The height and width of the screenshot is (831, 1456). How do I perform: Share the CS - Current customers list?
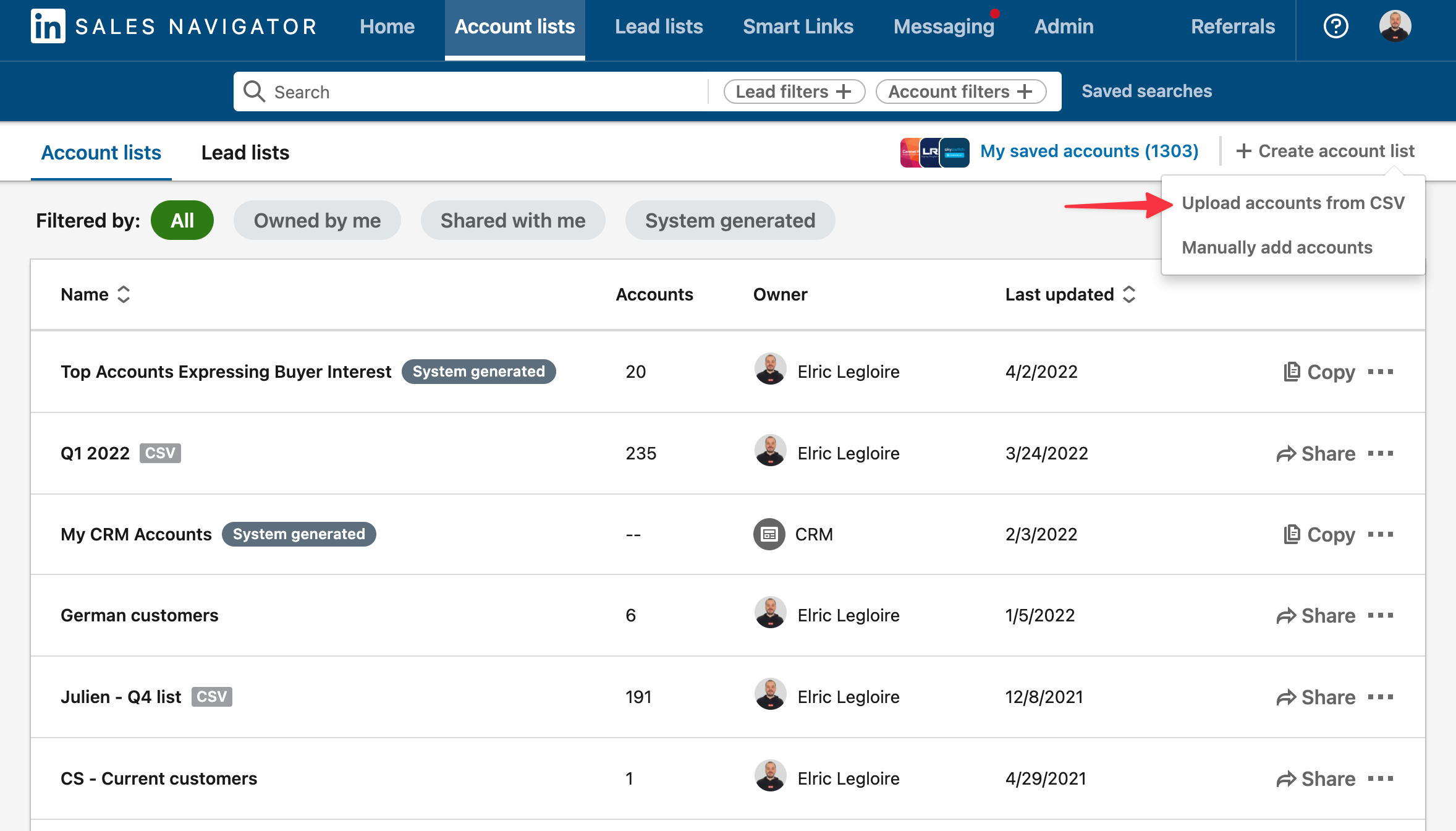pyautogui.click(x=1316, y=778)
